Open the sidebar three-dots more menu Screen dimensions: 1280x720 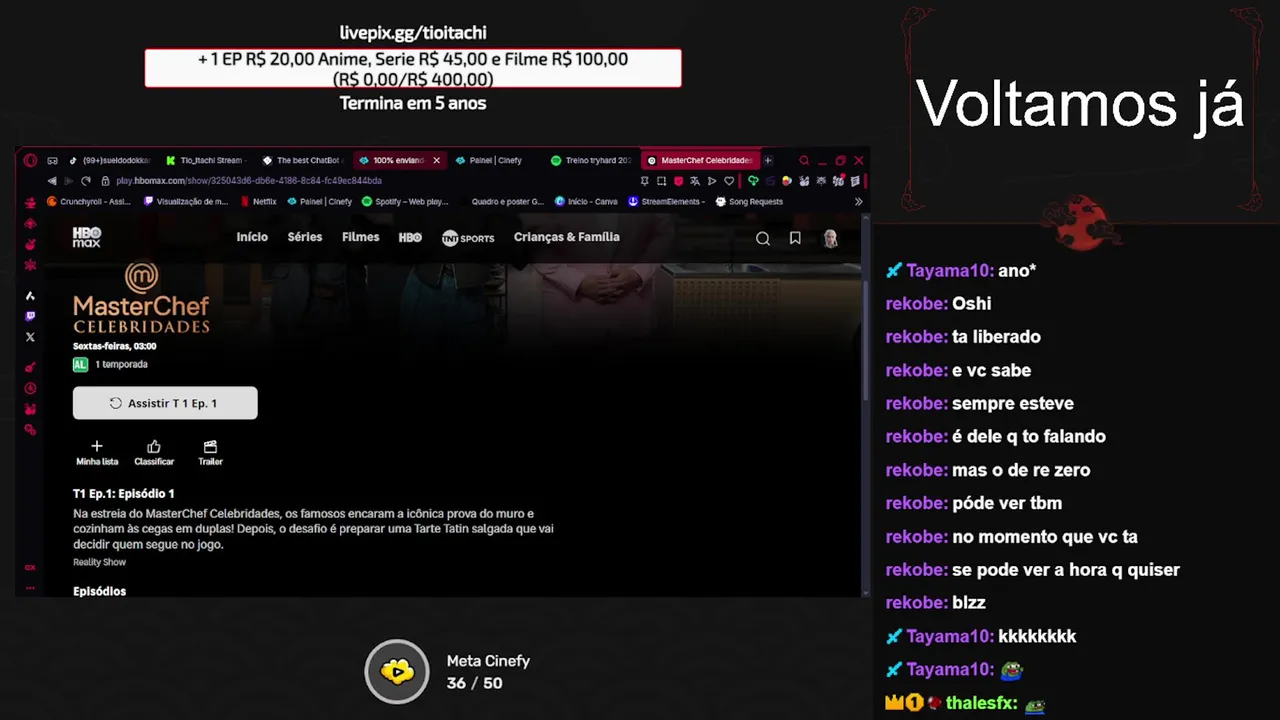(30, 587)
